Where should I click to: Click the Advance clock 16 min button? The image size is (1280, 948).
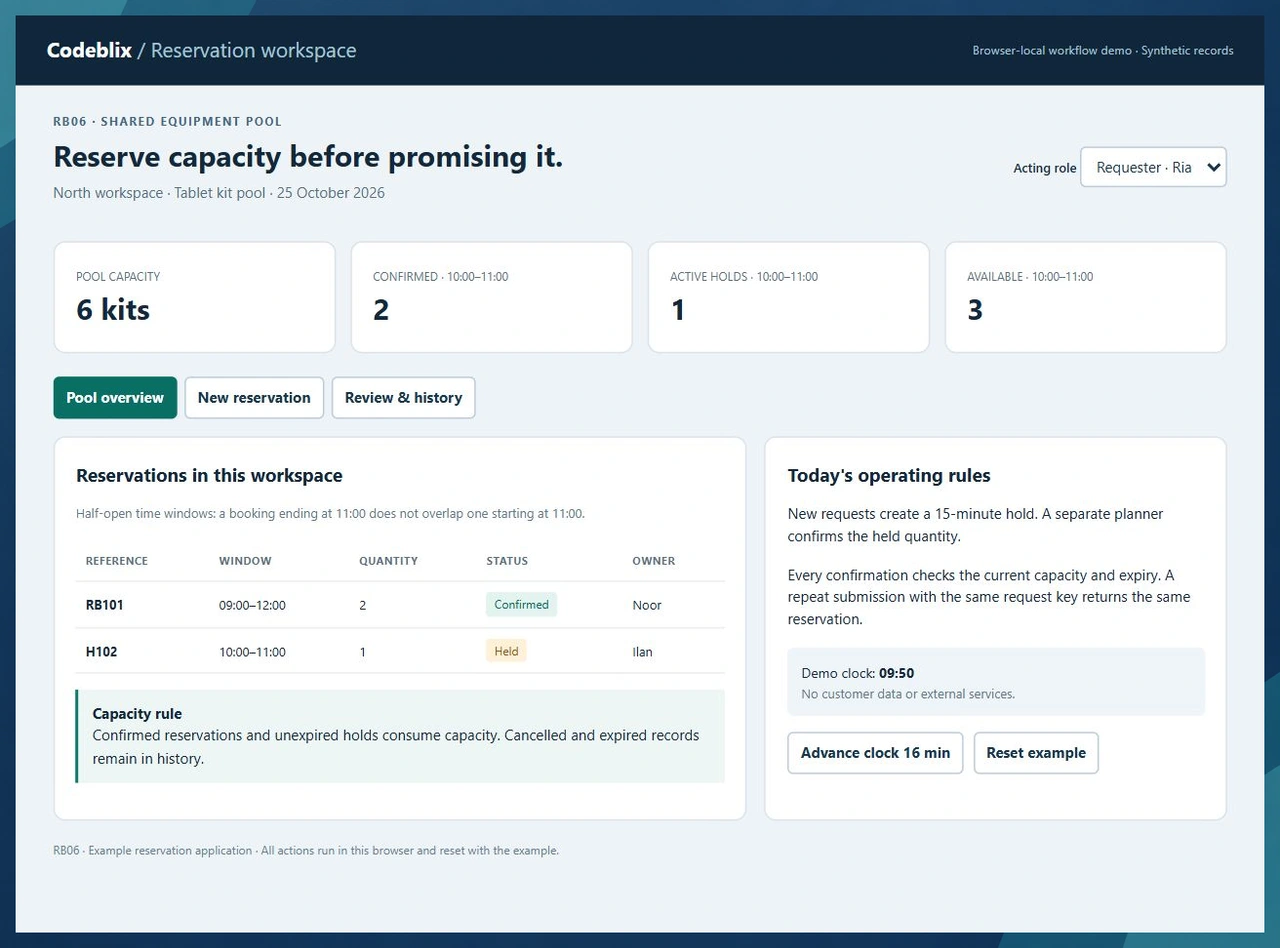[875, 753]
